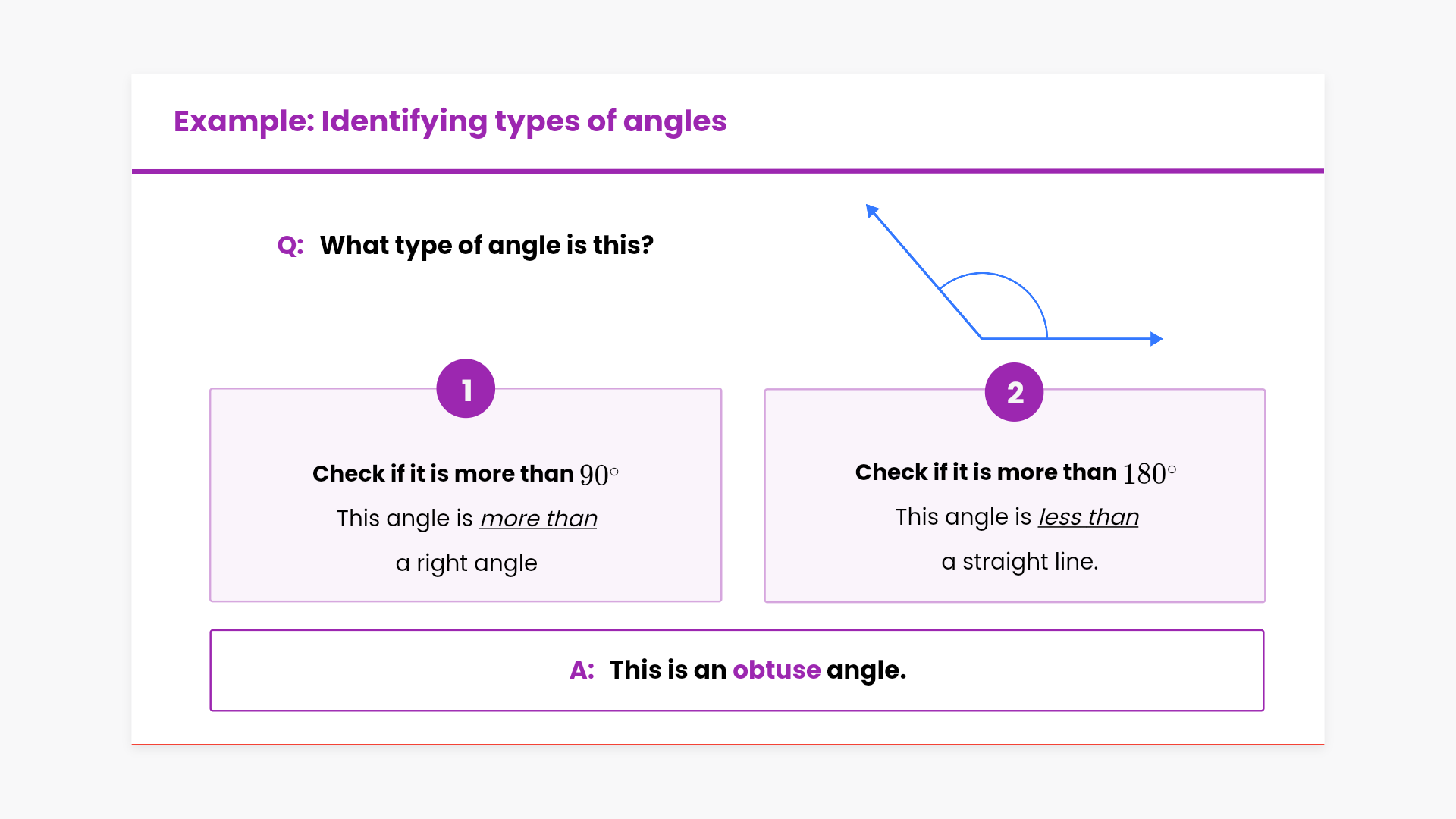The width and height of the screenshot is (1456, 819).
Task: Click the purple horizontal divider under the title
Action: point(728,171)
